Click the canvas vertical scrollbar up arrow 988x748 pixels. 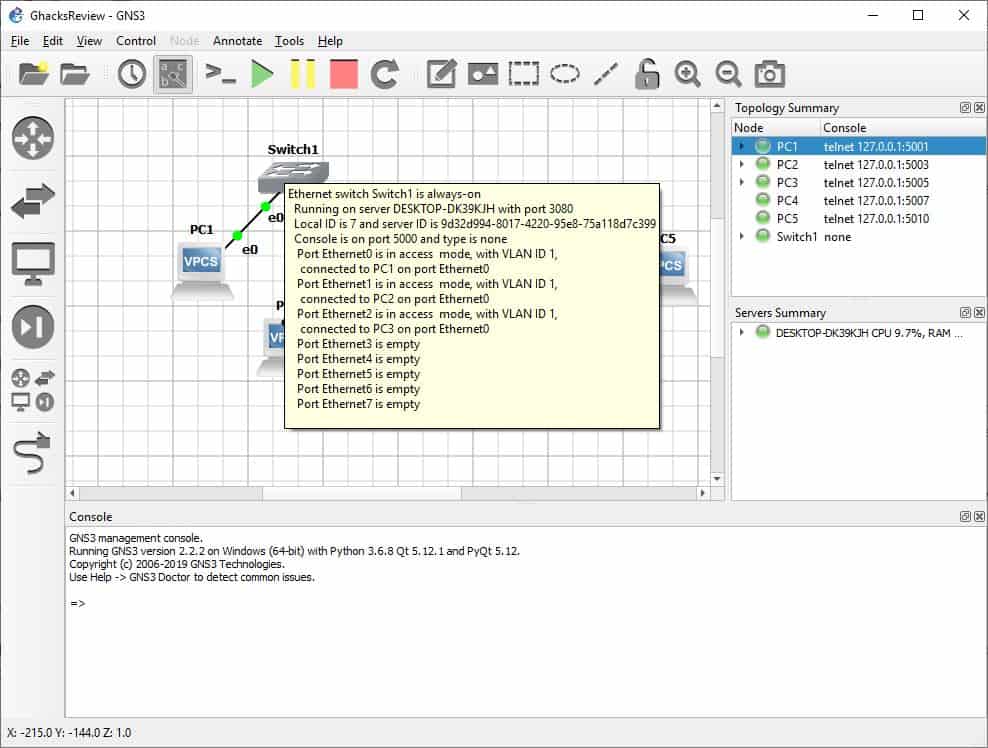pyautogui.click(x=717, y=106)
